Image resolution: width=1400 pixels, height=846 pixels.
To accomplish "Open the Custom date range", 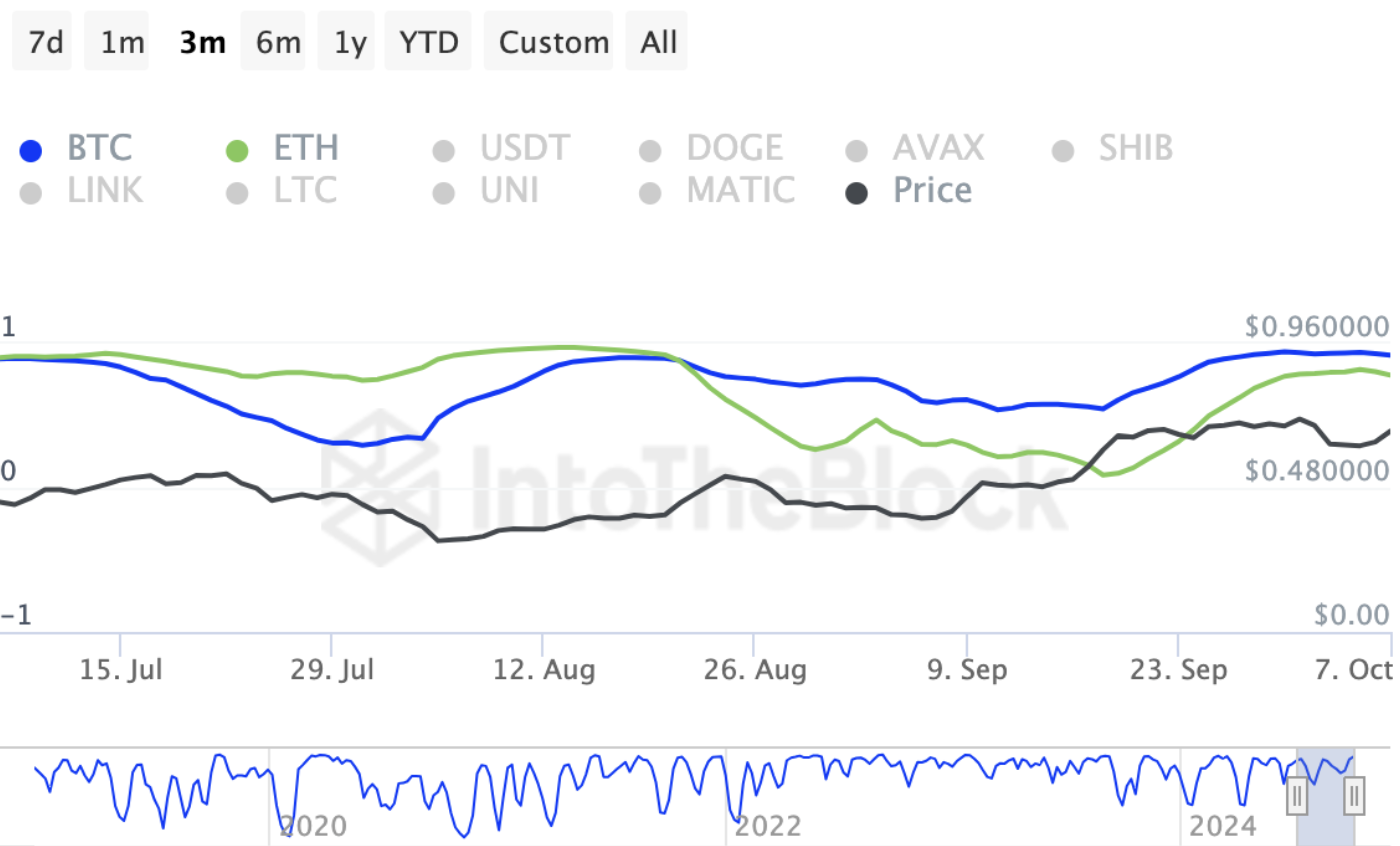I will pyautogui.click(x=554, y=42).
